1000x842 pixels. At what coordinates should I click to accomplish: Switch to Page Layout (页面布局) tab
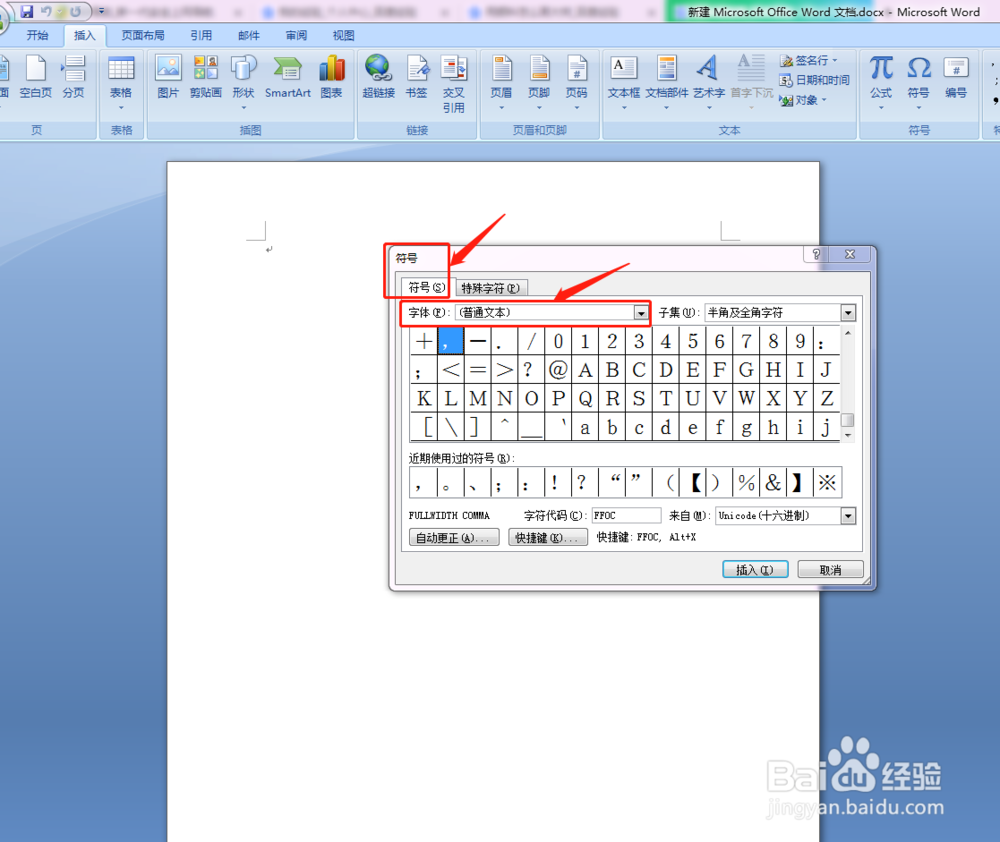pos(143,36)
